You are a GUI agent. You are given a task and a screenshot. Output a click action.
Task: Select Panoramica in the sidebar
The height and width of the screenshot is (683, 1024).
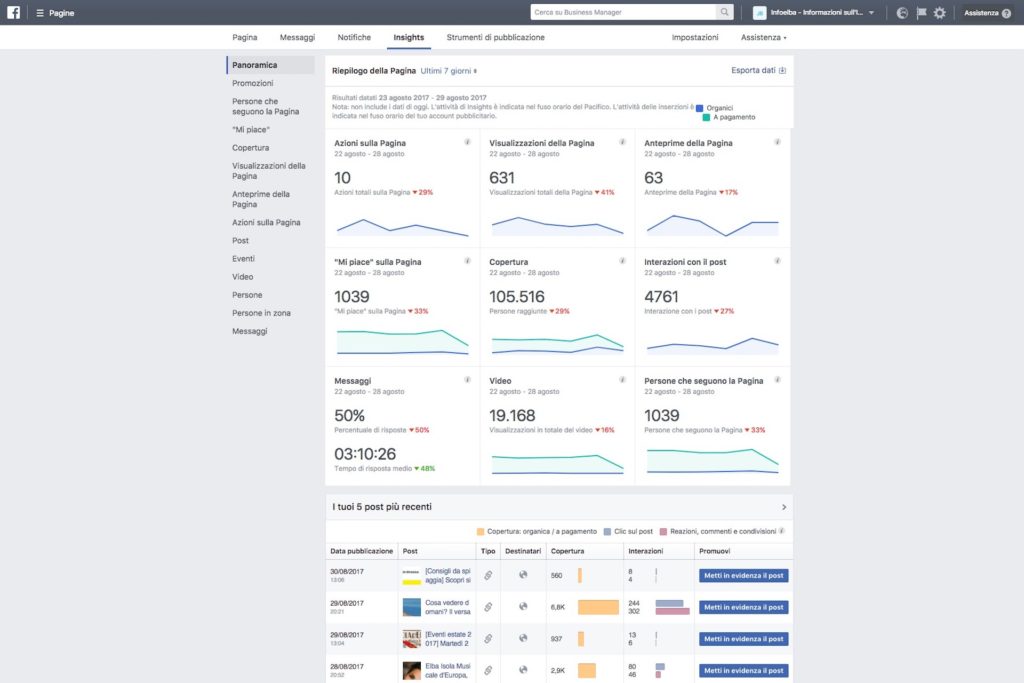pyautogui.click(x=271, y=65)
